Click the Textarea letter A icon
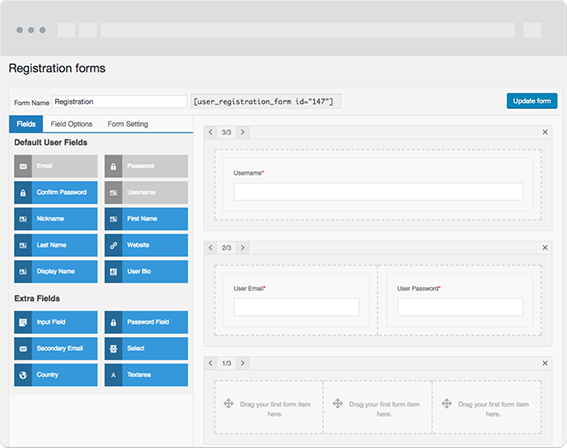Image resolution: width=567 pixels, height=448 pixels. [114, 375]
